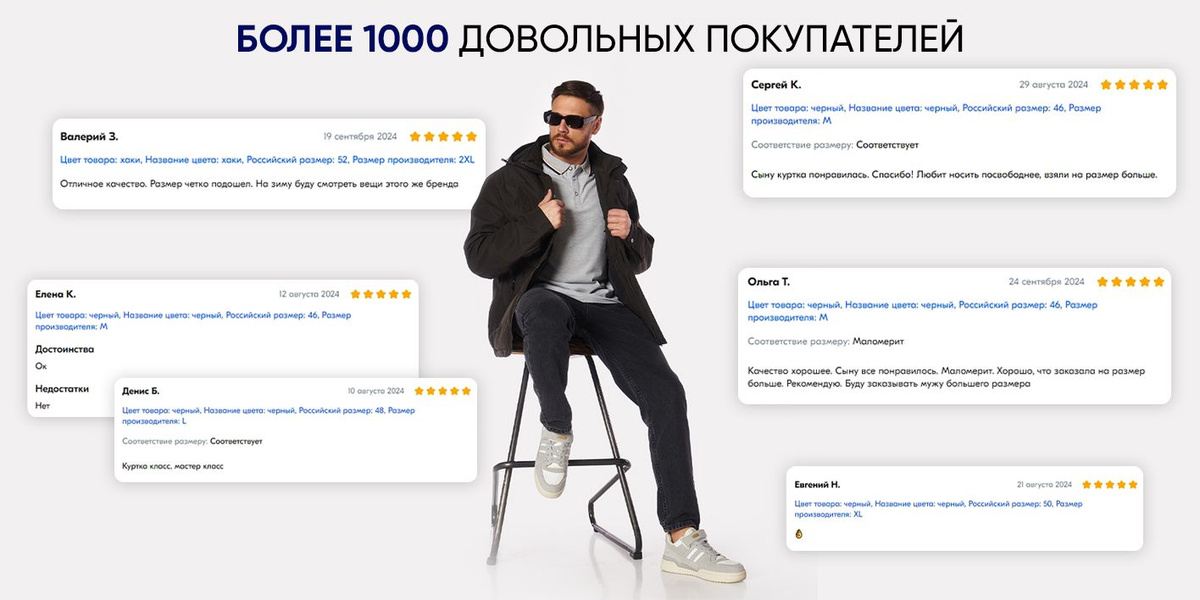Click the stars on Елена К. review
Image resolution: width=1200 pixels, height=600 pixels.
pos(380,294)
